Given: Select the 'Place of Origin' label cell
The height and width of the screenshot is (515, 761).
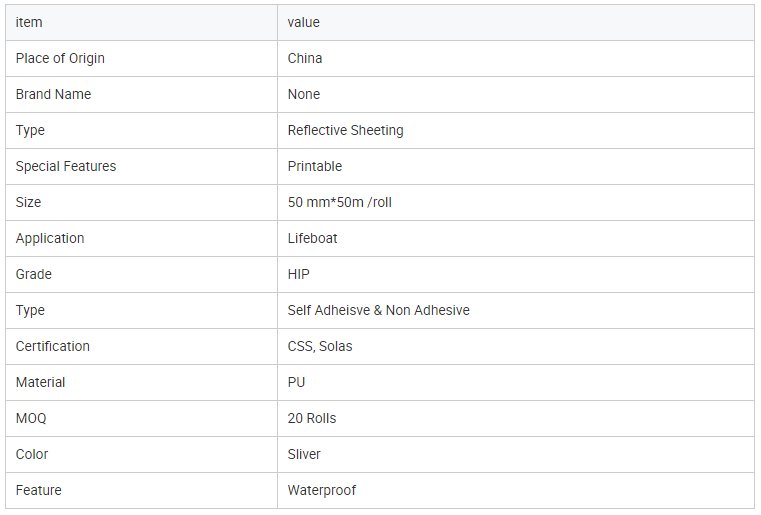Looking at the screenshot, I should 60,58.
